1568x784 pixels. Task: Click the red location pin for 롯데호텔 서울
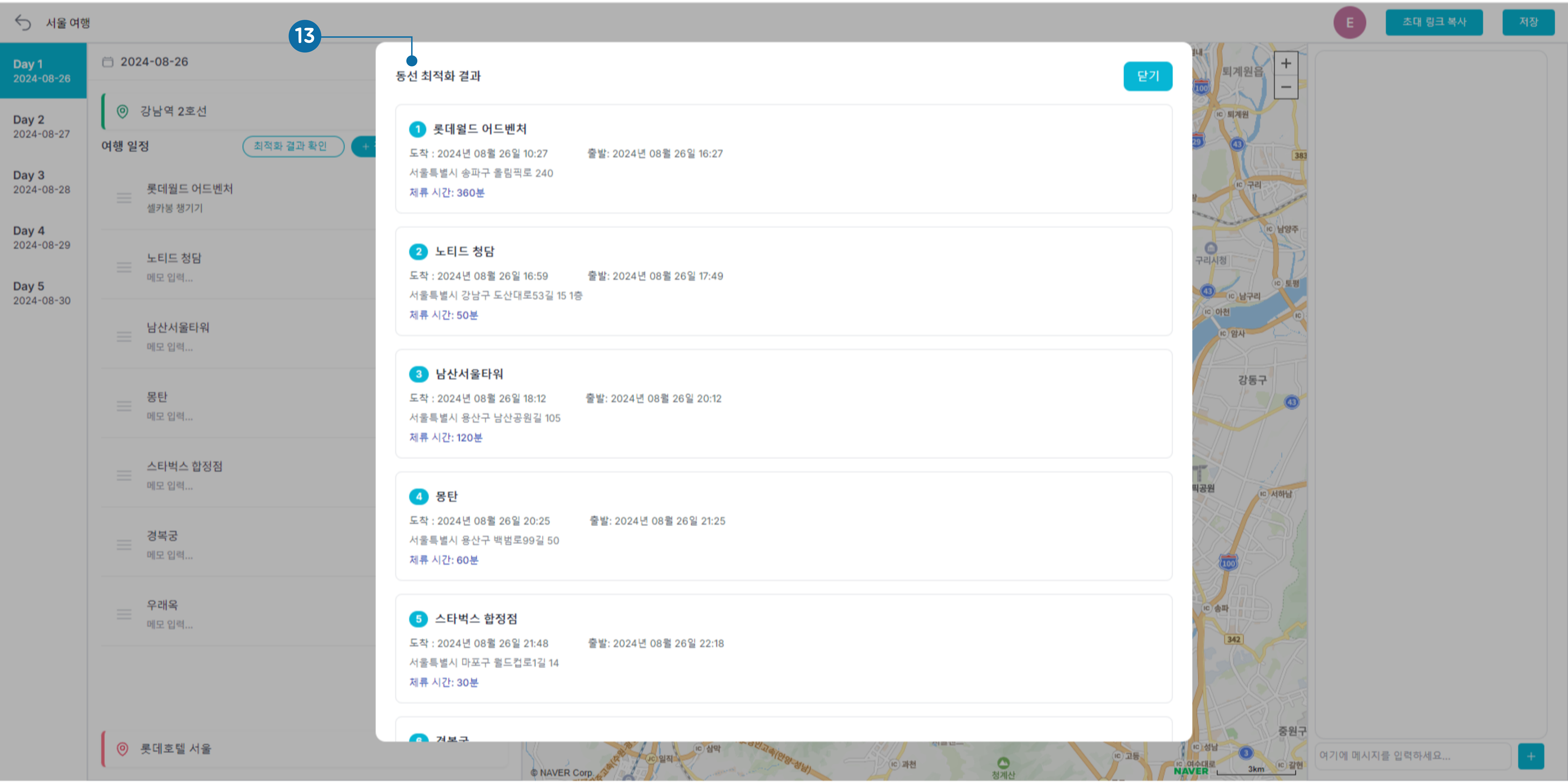click(x=122, y=749)
